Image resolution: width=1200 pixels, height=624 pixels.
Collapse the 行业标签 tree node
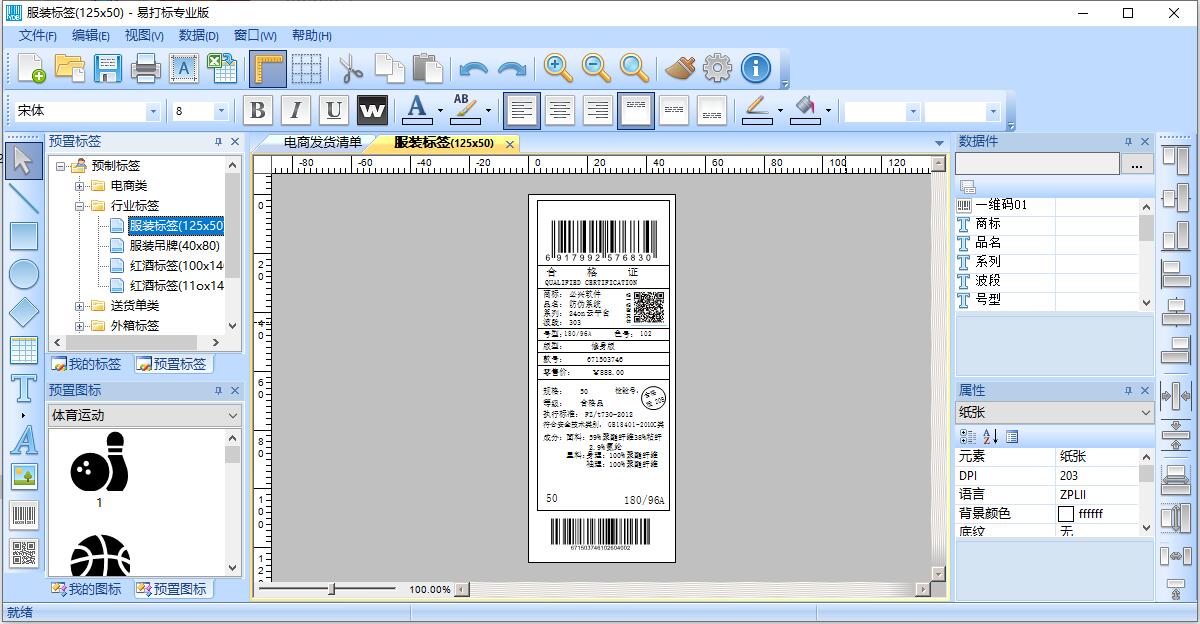80,206
